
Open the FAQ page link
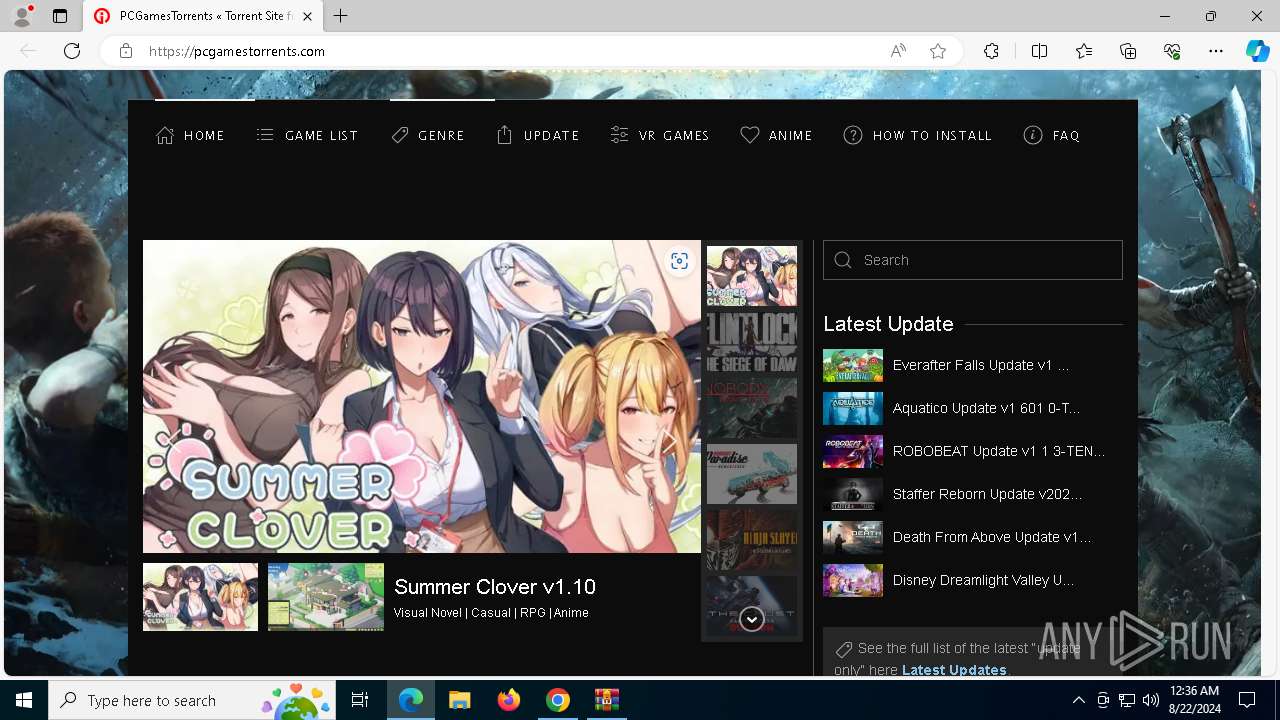coord(1052,135)
